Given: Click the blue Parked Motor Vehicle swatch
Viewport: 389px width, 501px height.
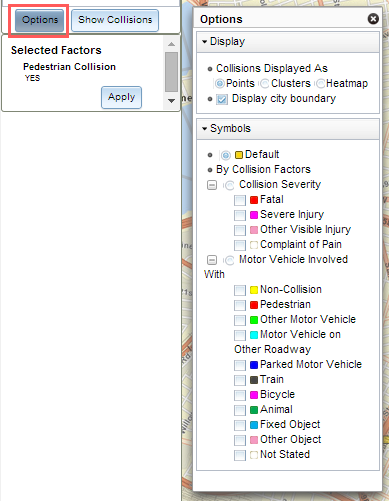Looking at the screenshot, I should (x=254, y=365).
